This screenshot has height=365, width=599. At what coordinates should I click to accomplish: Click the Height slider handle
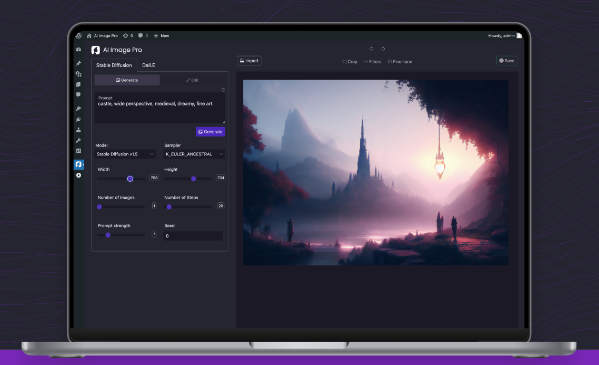pos(194,178)
